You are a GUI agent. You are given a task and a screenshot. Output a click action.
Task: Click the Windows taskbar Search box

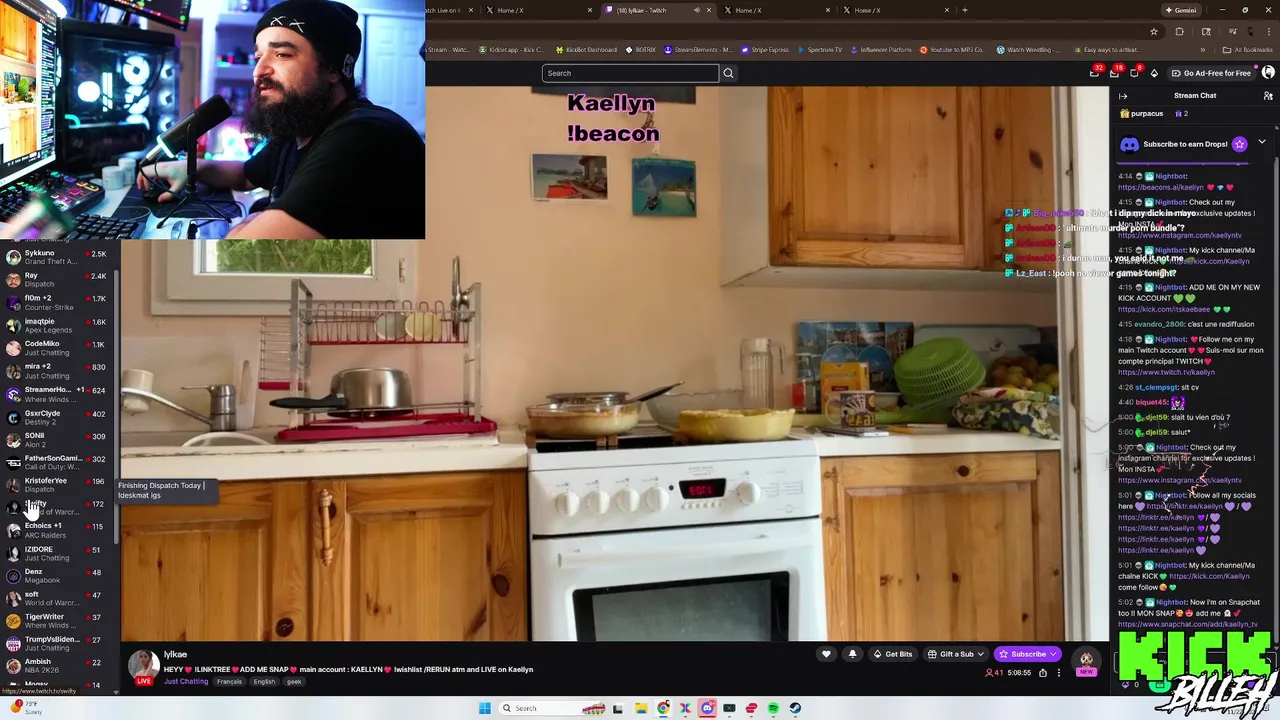tap(552, 708)
